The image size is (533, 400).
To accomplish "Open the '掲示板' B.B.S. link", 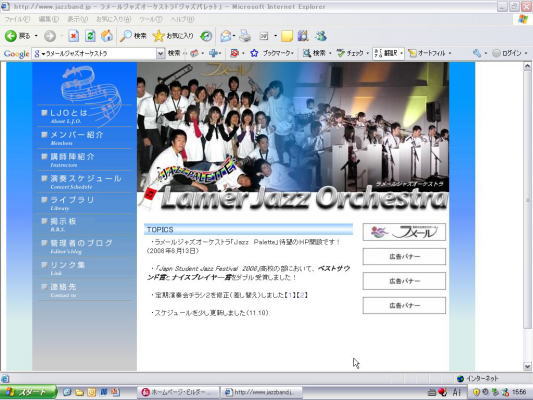I will pos(59,225).
